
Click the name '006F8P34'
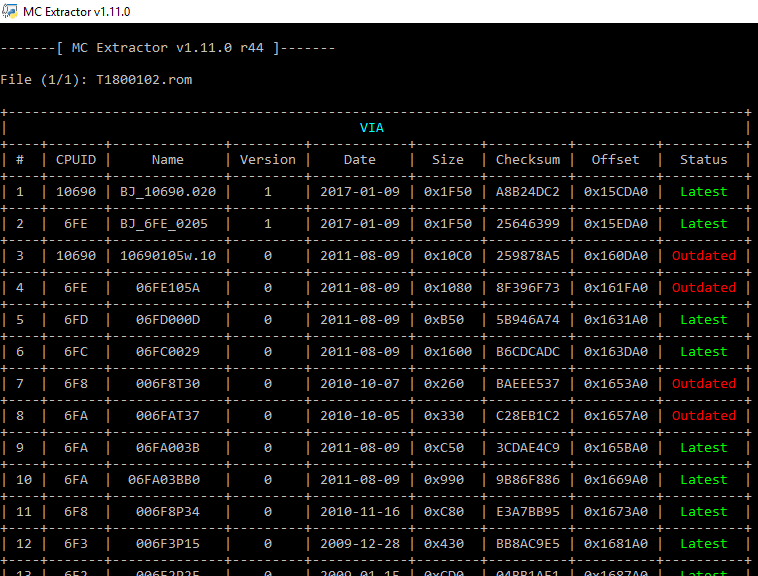(x=168, y=511)
